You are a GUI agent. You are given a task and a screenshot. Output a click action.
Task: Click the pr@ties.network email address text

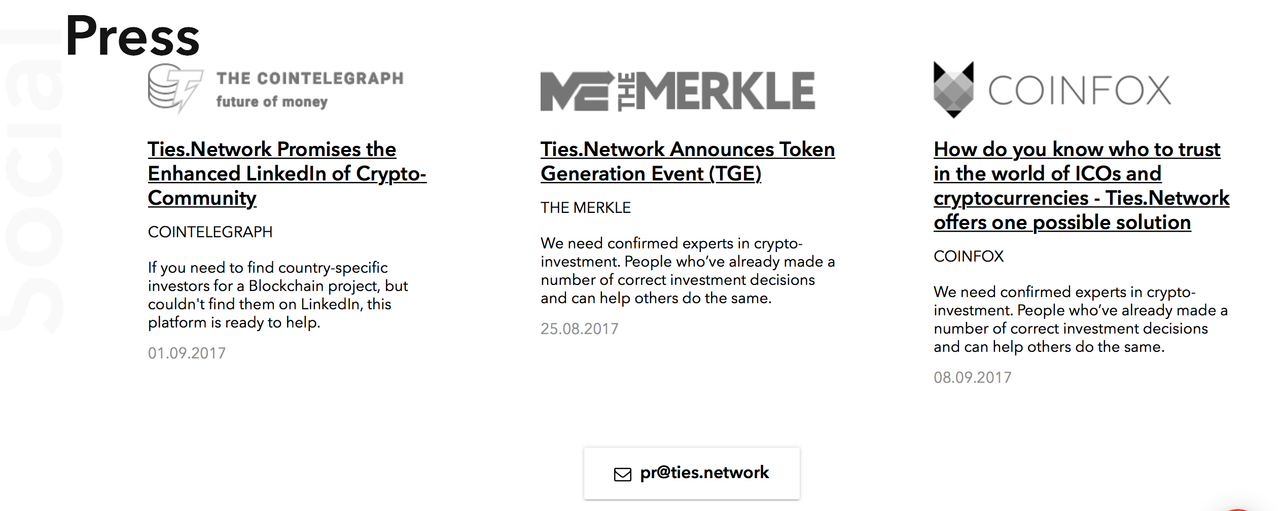[x=704, y=473]
